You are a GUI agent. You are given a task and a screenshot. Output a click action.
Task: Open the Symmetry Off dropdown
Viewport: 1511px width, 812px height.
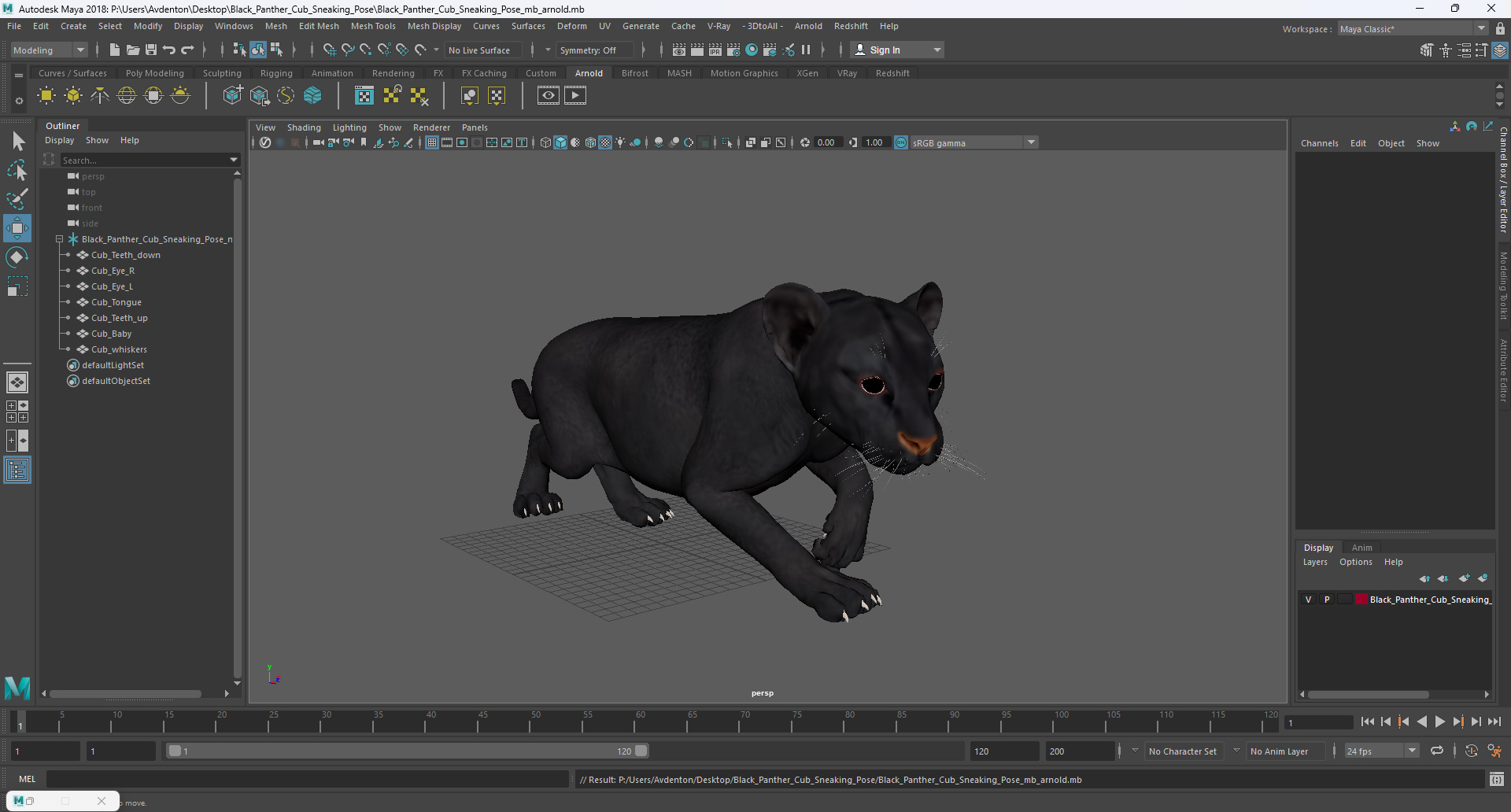[594, 50]
